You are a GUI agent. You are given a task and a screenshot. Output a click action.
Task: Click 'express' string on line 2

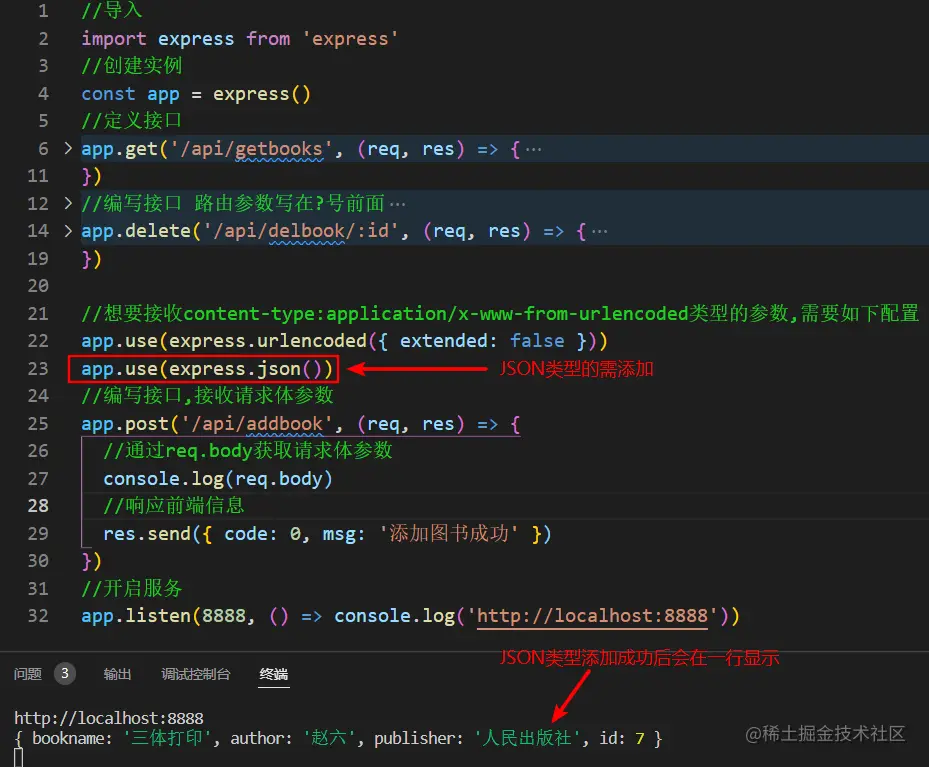tap(350, 38)
